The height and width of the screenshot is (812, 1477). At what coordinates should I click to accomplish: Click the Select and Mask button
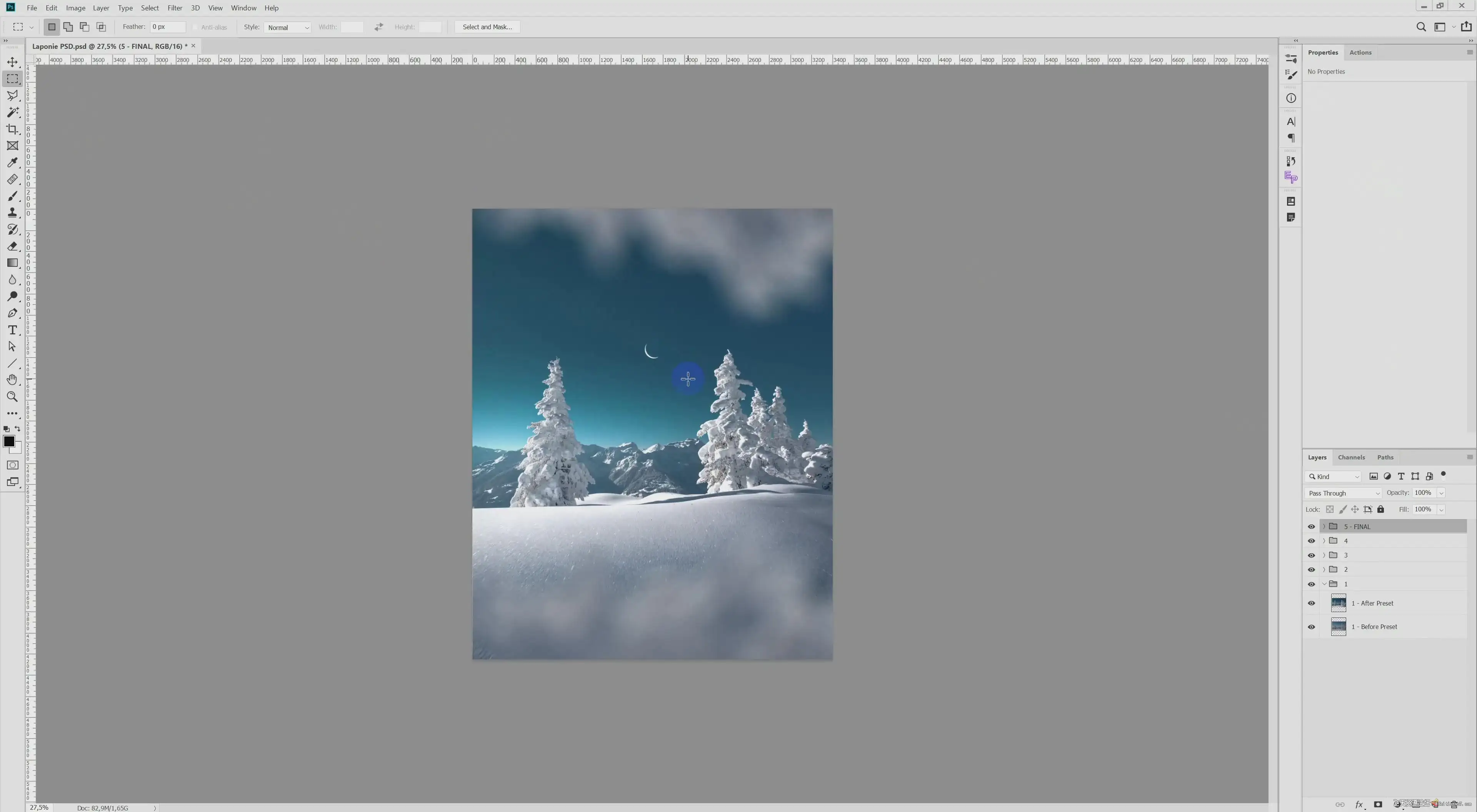(x=487, y=27)
